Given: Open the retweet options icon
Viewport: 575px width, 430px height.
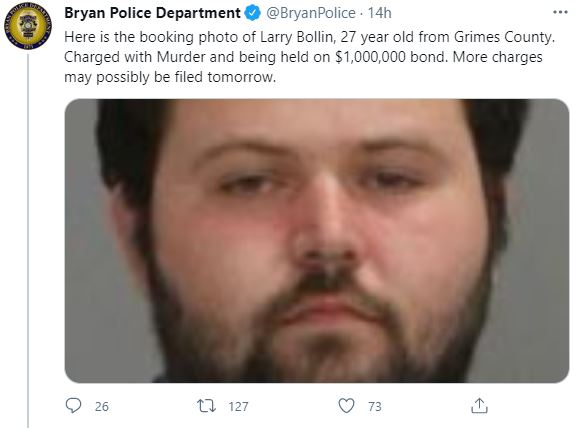Looking at the screenshot, I should click(x=206, y=406).
